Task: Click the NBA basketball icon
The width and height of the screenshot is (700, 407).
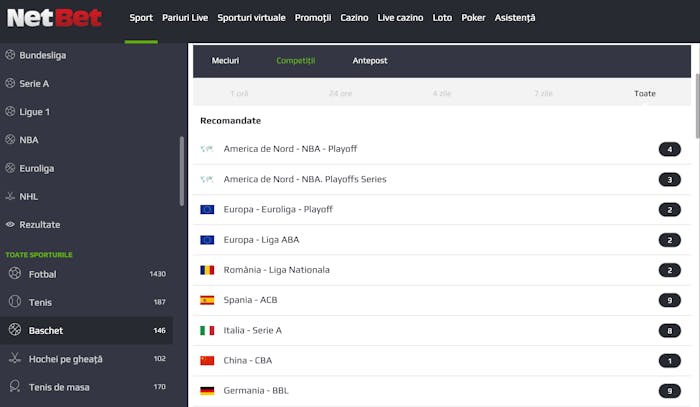Action: [x=10, y=139]
